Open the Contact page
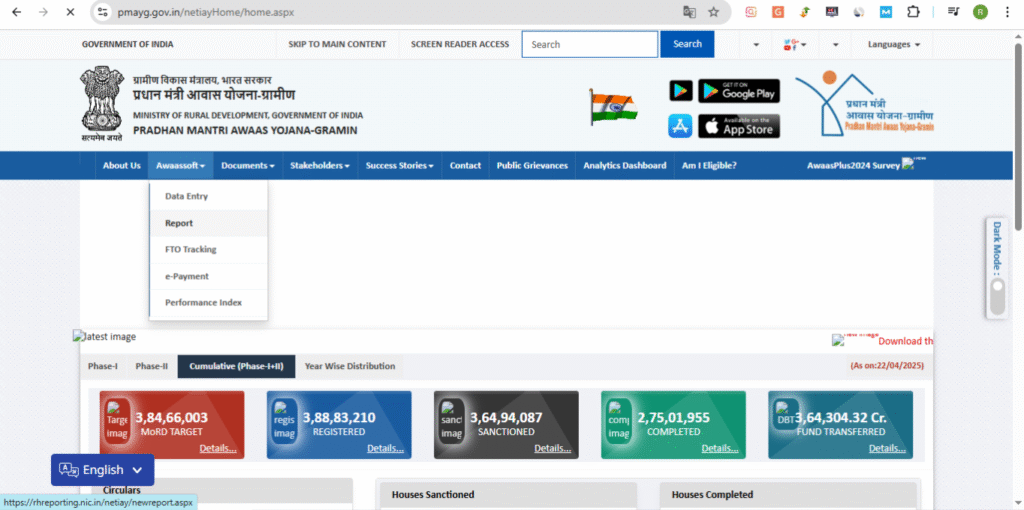 pyautogui.click(x=465, y=166)
